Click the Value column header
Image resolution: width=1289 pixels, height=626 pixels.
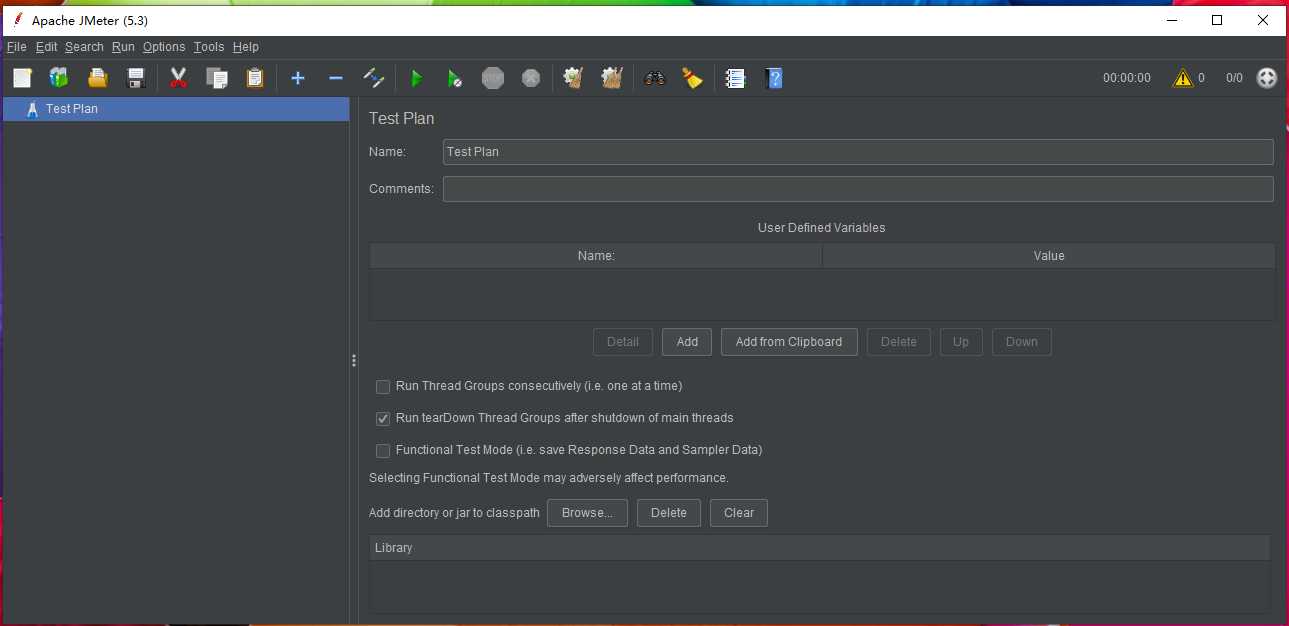[1049, 256]
